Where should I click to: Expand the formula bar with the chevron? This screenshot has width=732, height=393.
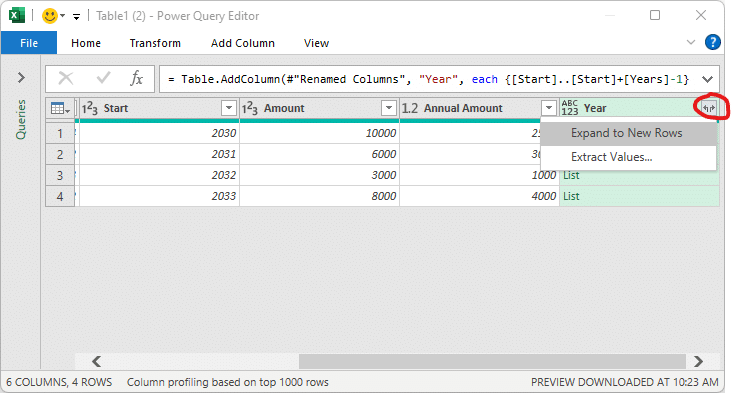707,79
